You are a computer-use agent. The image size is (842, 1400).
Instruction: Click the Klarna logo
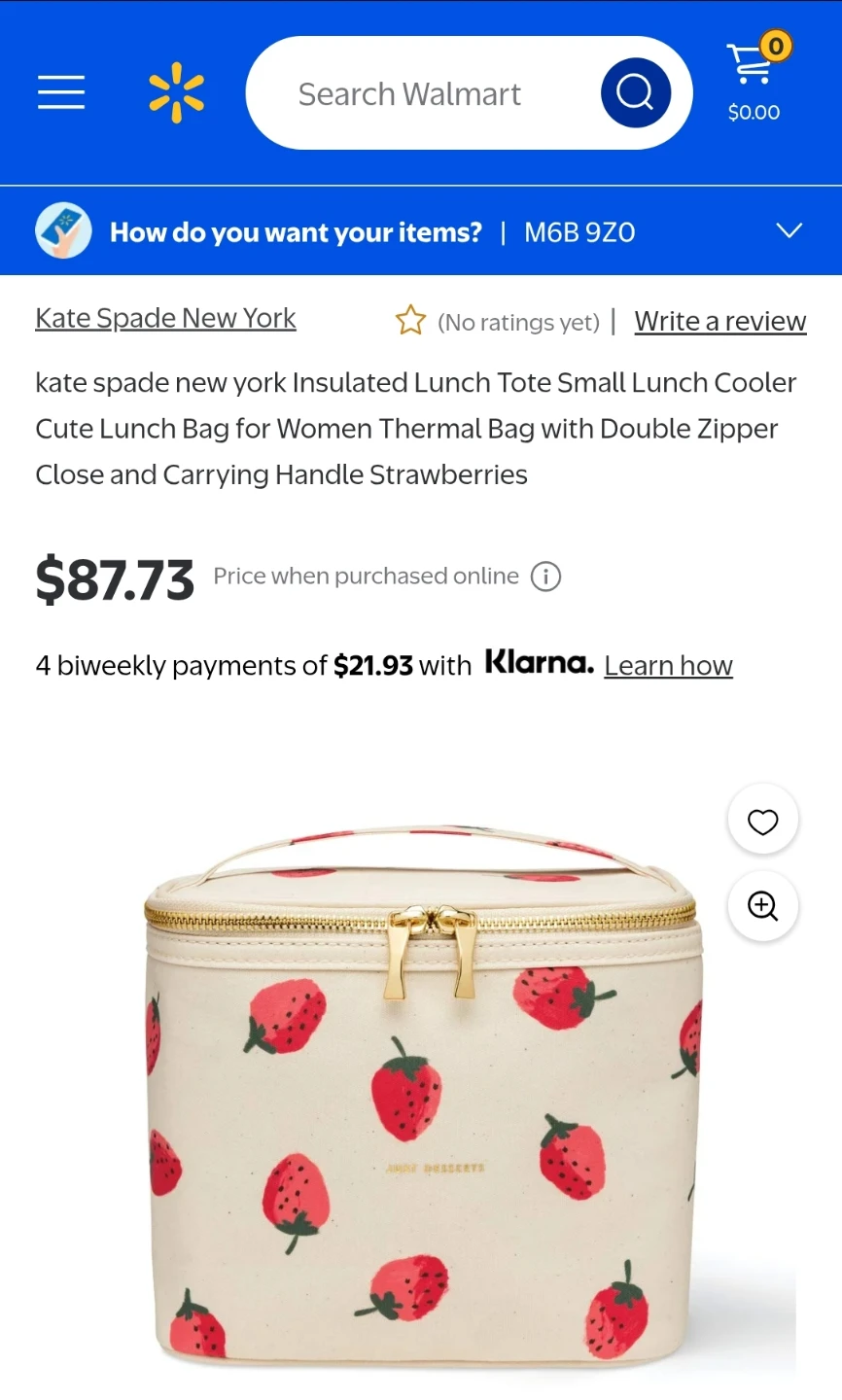[x=539, y=663]
